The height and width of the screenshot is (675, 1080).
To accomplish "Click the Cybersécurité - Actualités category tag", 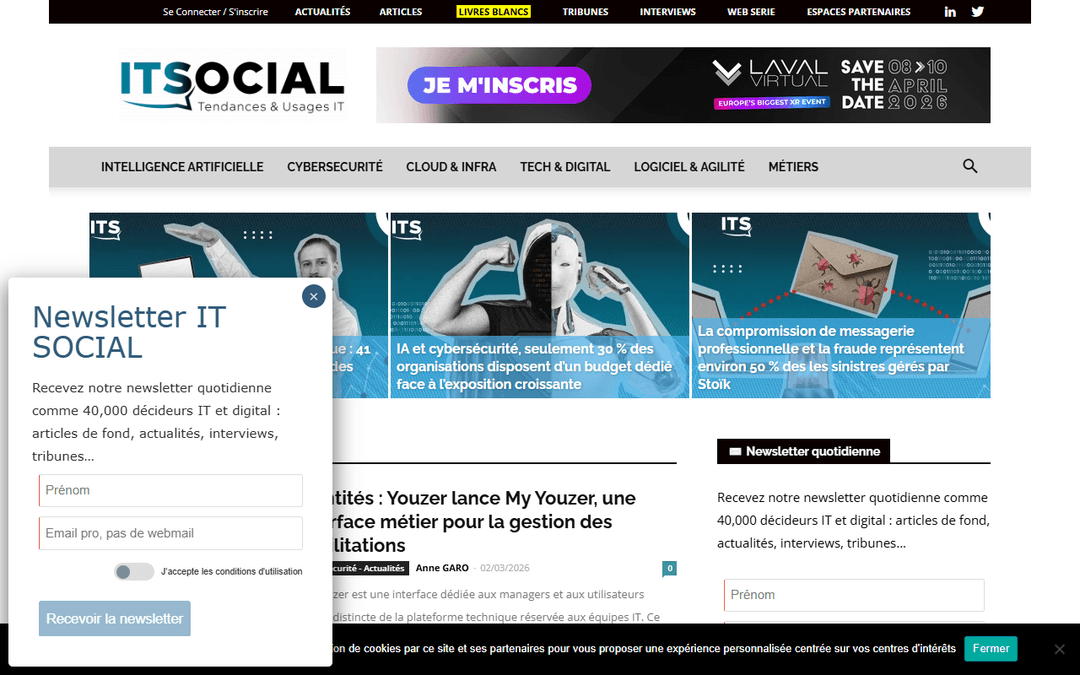I will point(371,568).
